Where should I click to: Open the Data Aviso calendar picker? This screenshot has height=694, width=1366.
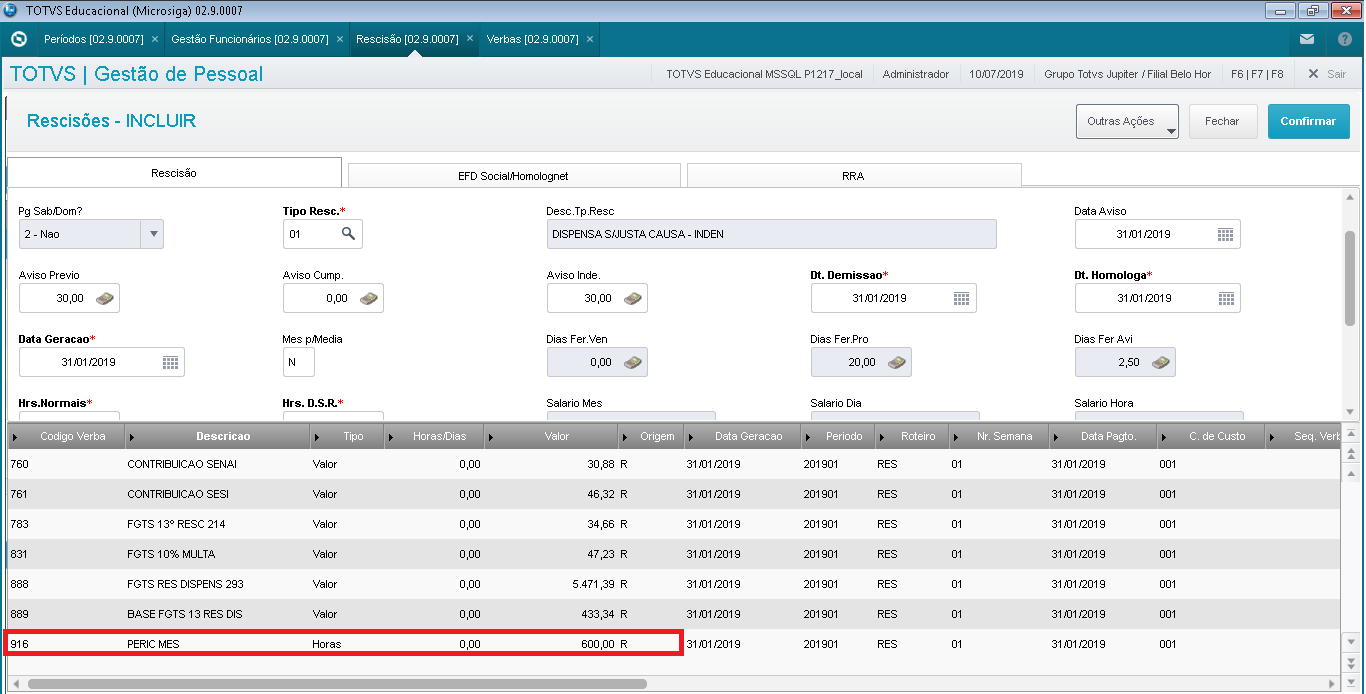click(x=1225, y=234)
